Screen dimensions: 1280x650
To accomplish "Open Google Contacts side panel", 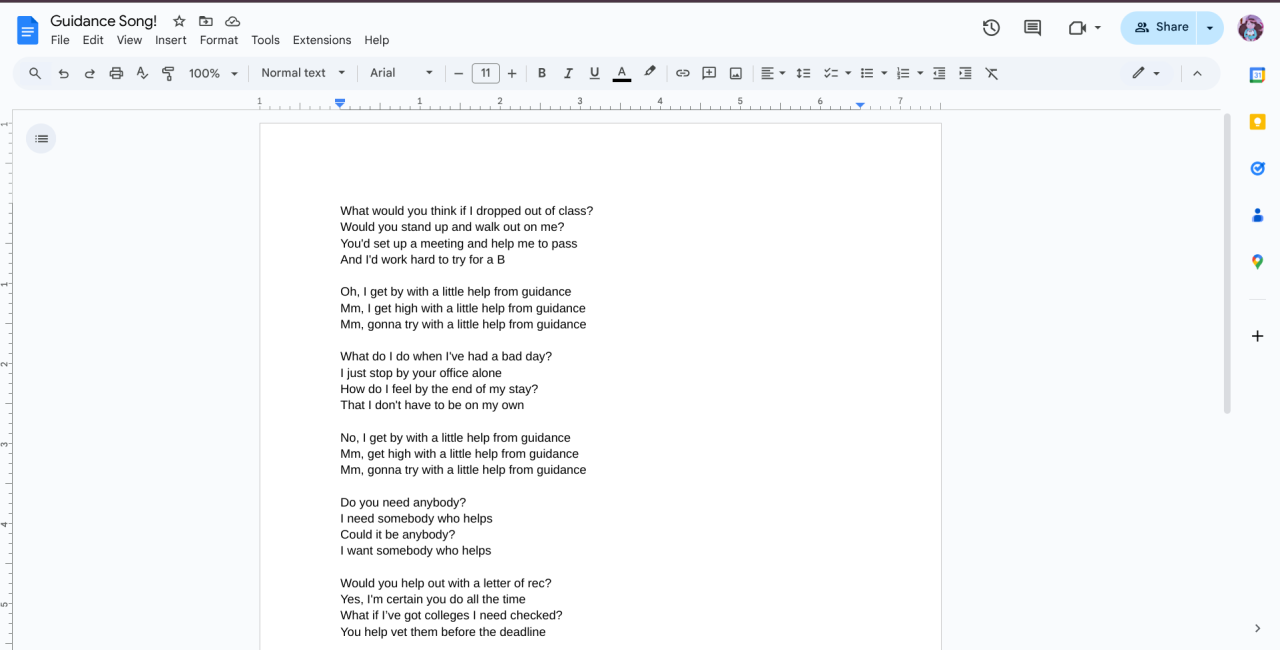I will click(x=1258, y=215).
